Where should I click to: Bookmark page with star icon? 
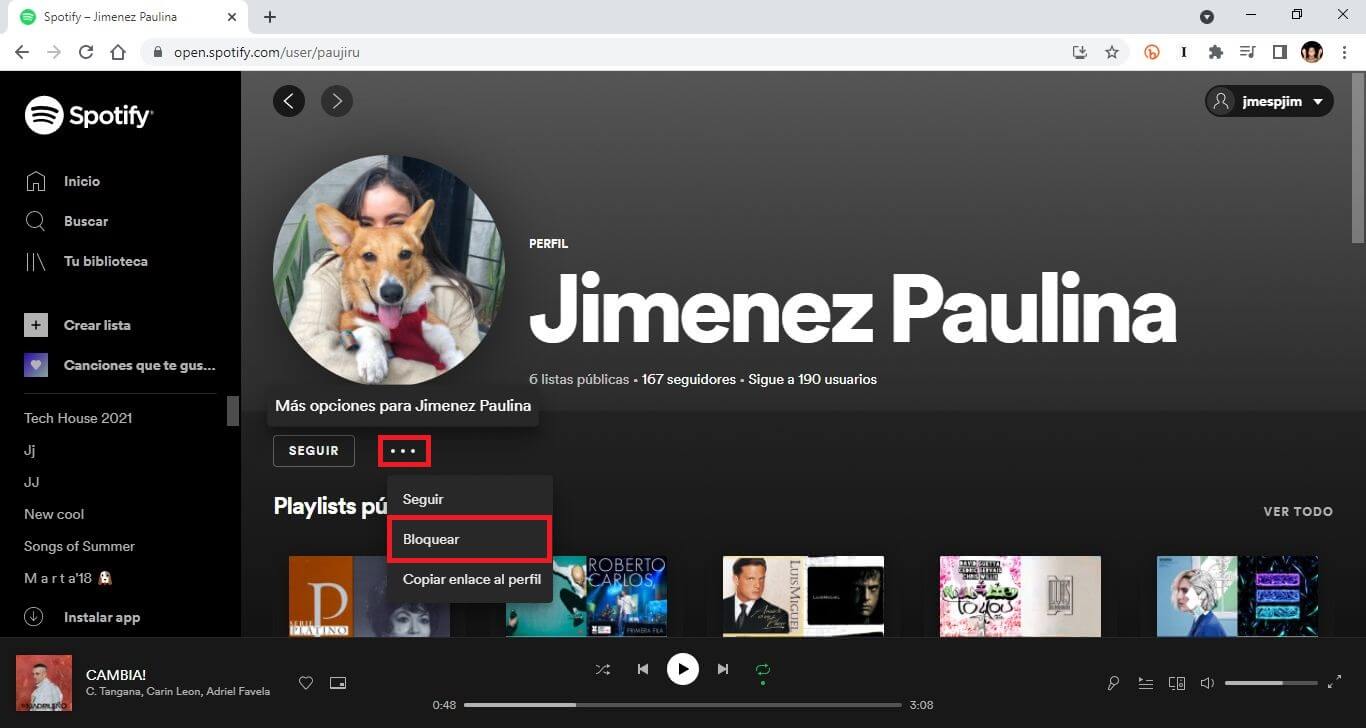tap(1112, 52)
